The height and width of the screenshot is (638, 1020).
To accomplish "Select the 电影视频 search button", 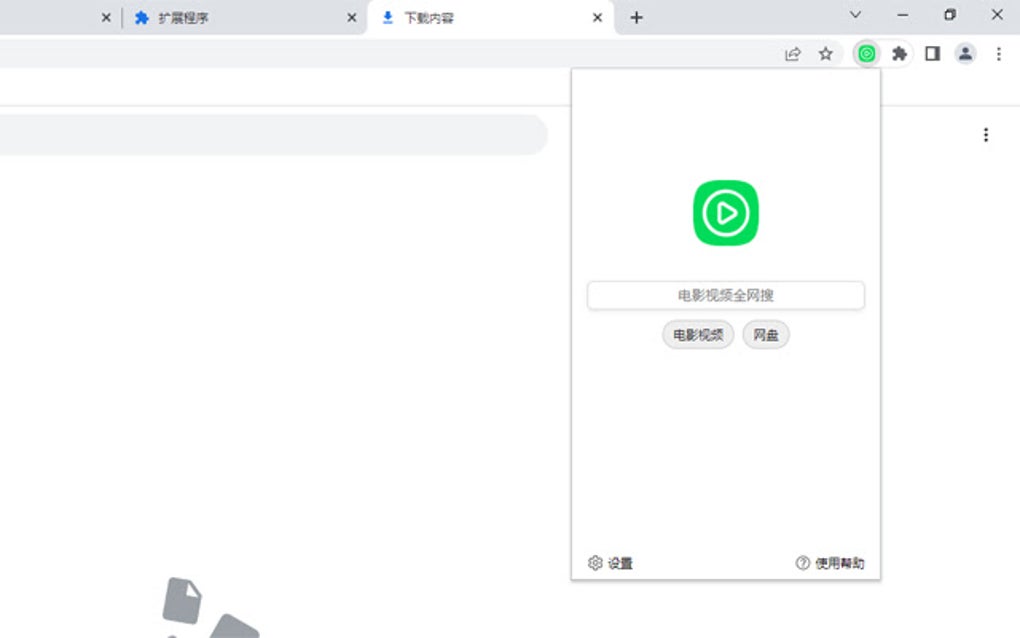I will tap(698, 335).
